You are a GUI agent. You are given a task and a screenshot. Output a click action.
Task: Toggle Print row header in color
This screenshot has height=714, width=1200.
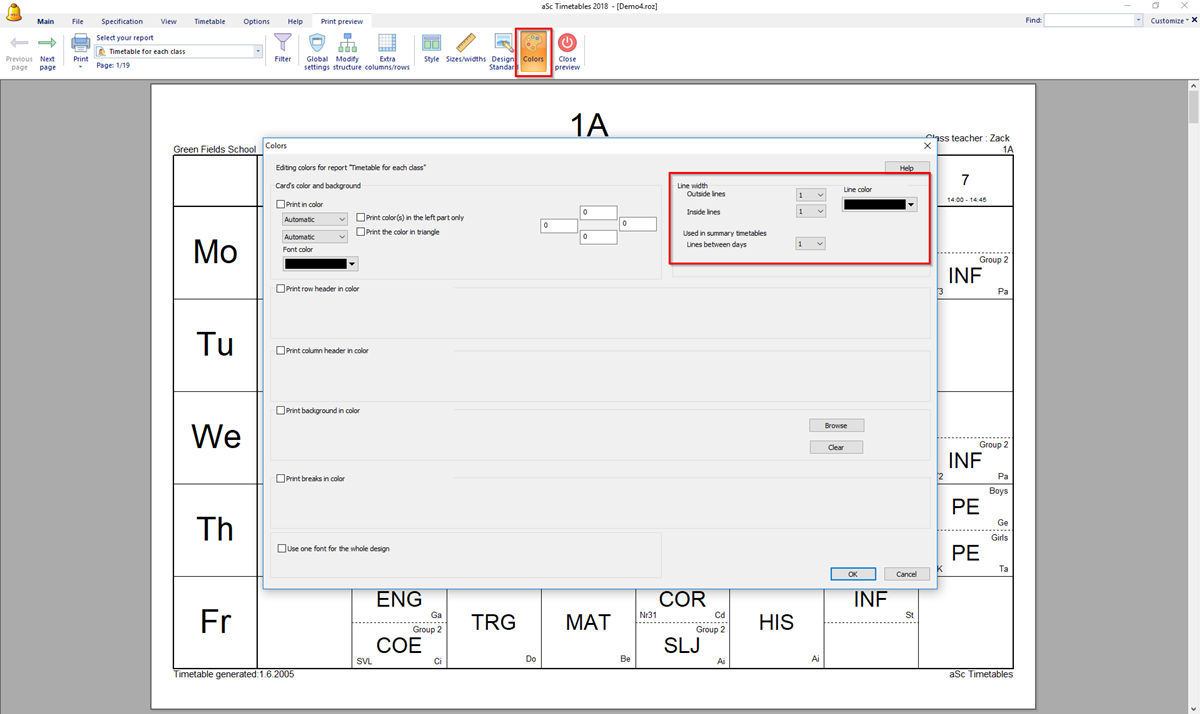281,289
